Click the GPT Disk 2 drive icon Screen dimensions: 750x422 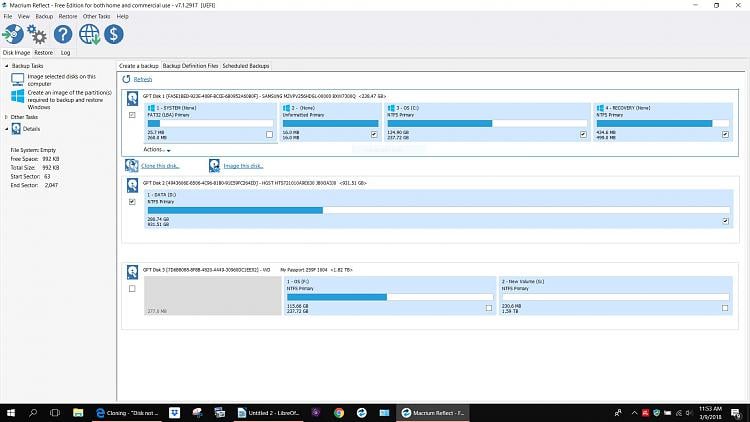pyautogui.click(x=132, y=185)
